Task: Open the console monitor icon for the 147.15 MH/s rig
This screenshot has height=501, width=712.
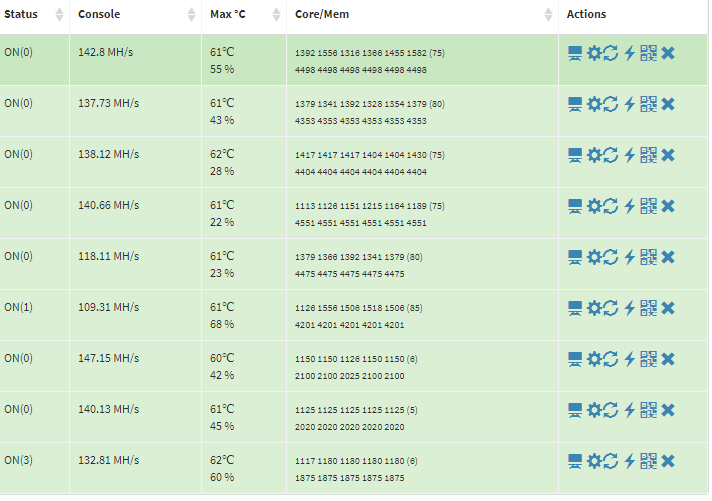Action: tap(575, 358)
